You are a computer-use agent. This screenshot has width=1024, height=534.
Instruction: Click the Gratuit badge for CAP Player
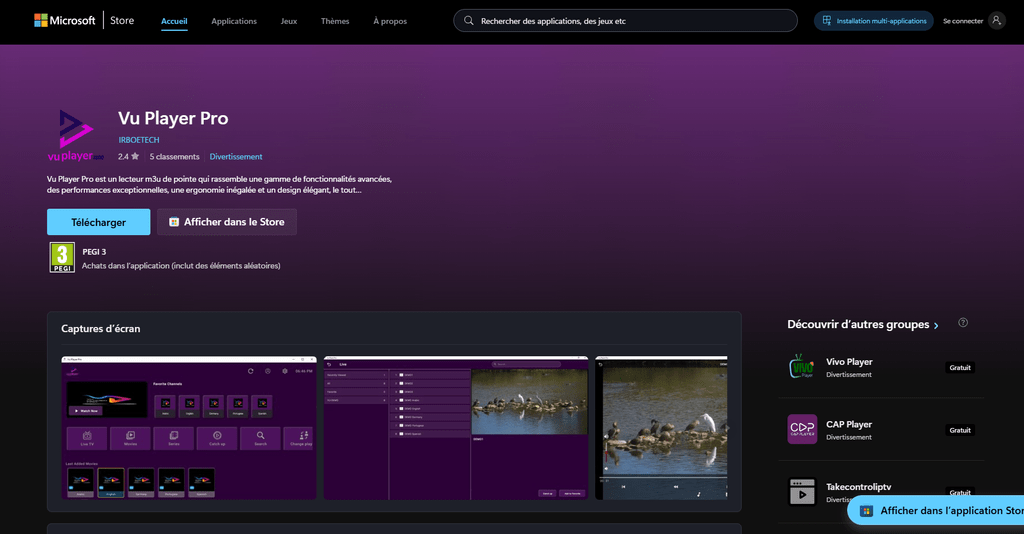[960, 430]
